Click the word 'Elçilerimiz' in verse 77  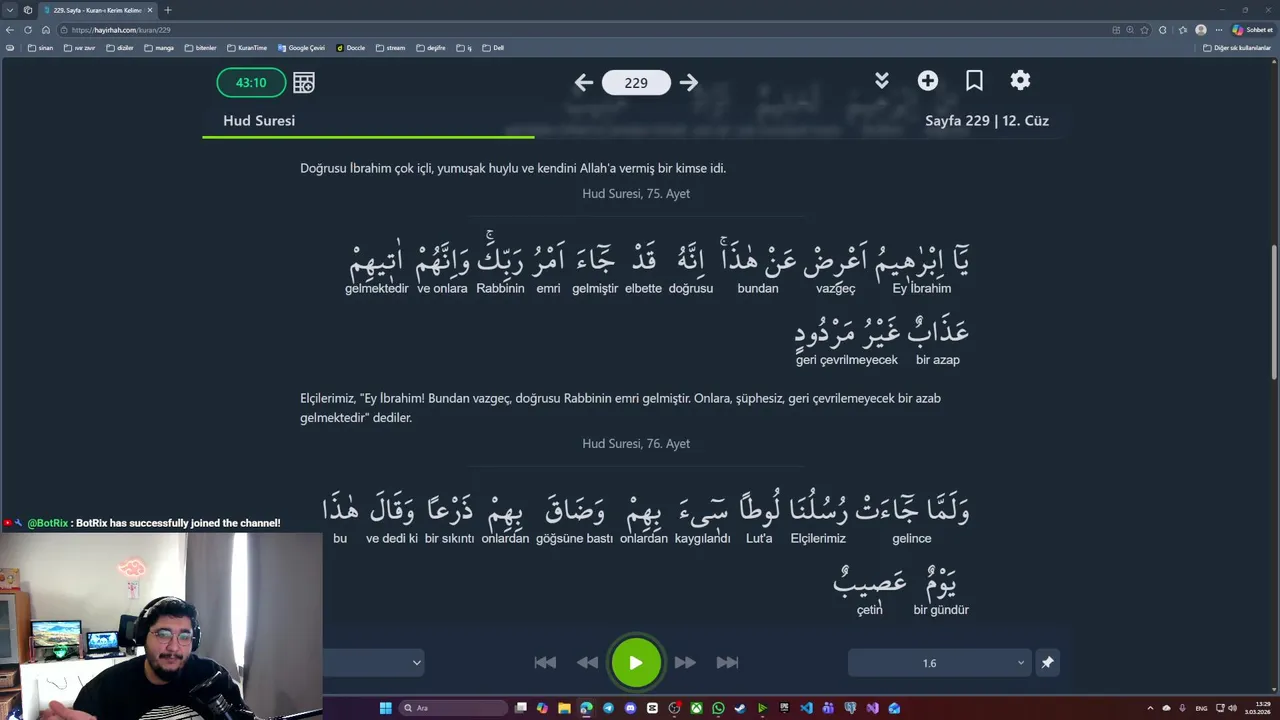click(818, 538)
